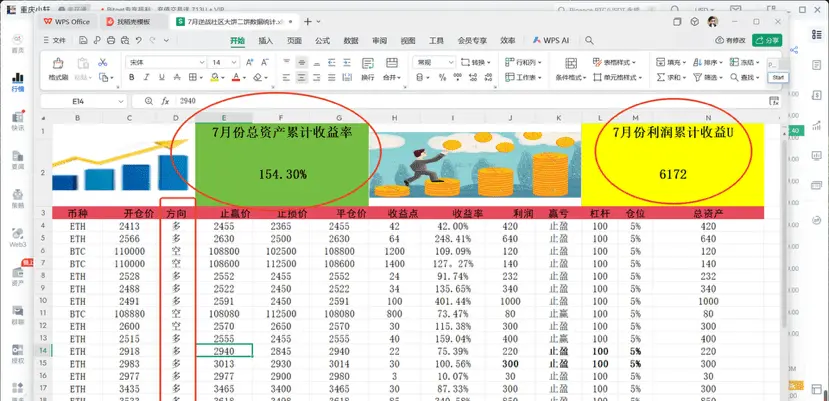Click the percent style icon
829x401 pixels.
pyautogui.click(x=443, y=77)
